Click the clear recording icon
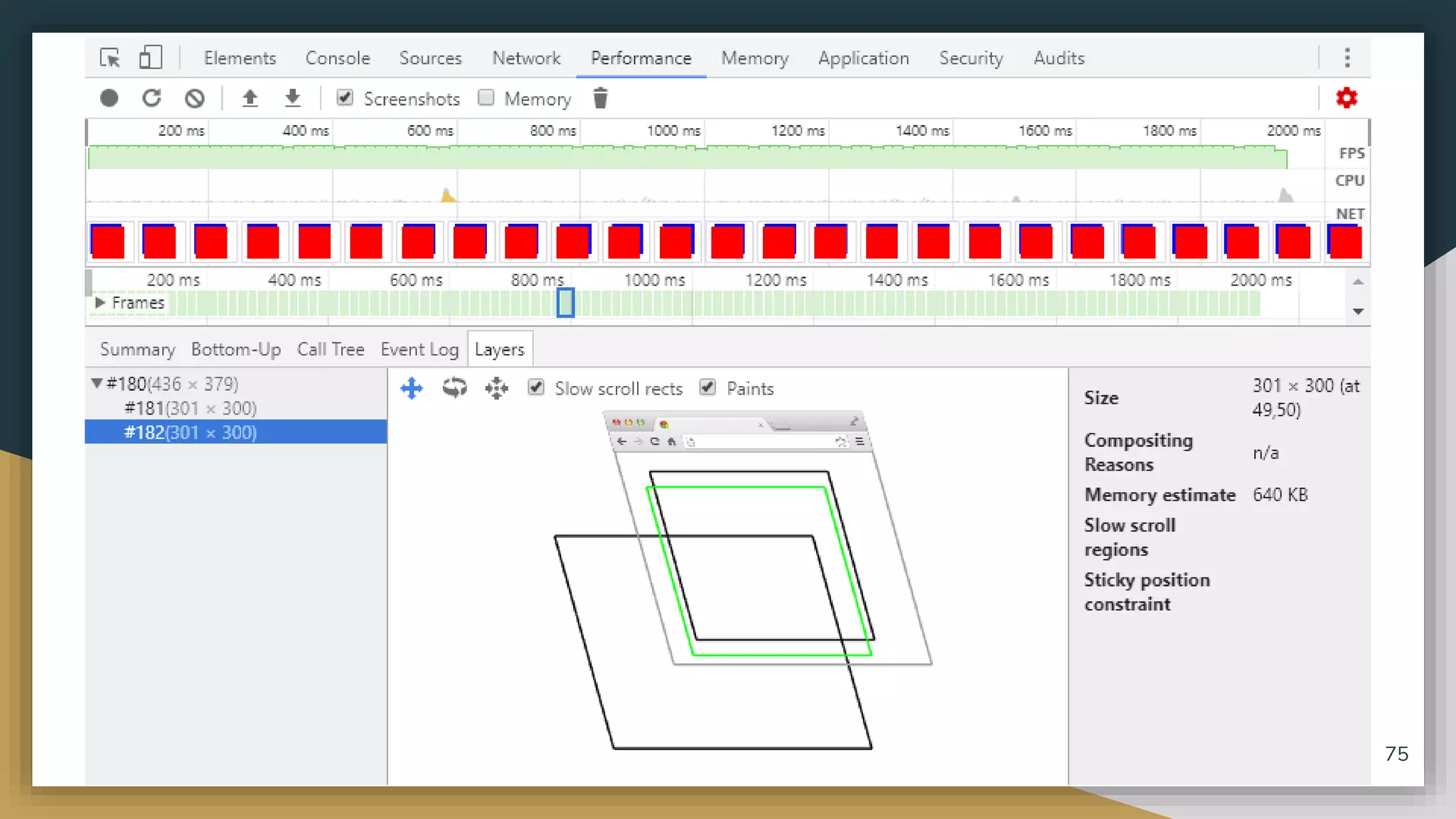Image resolution: width=1456 pixels, height=819 pixels. (194, 98)
